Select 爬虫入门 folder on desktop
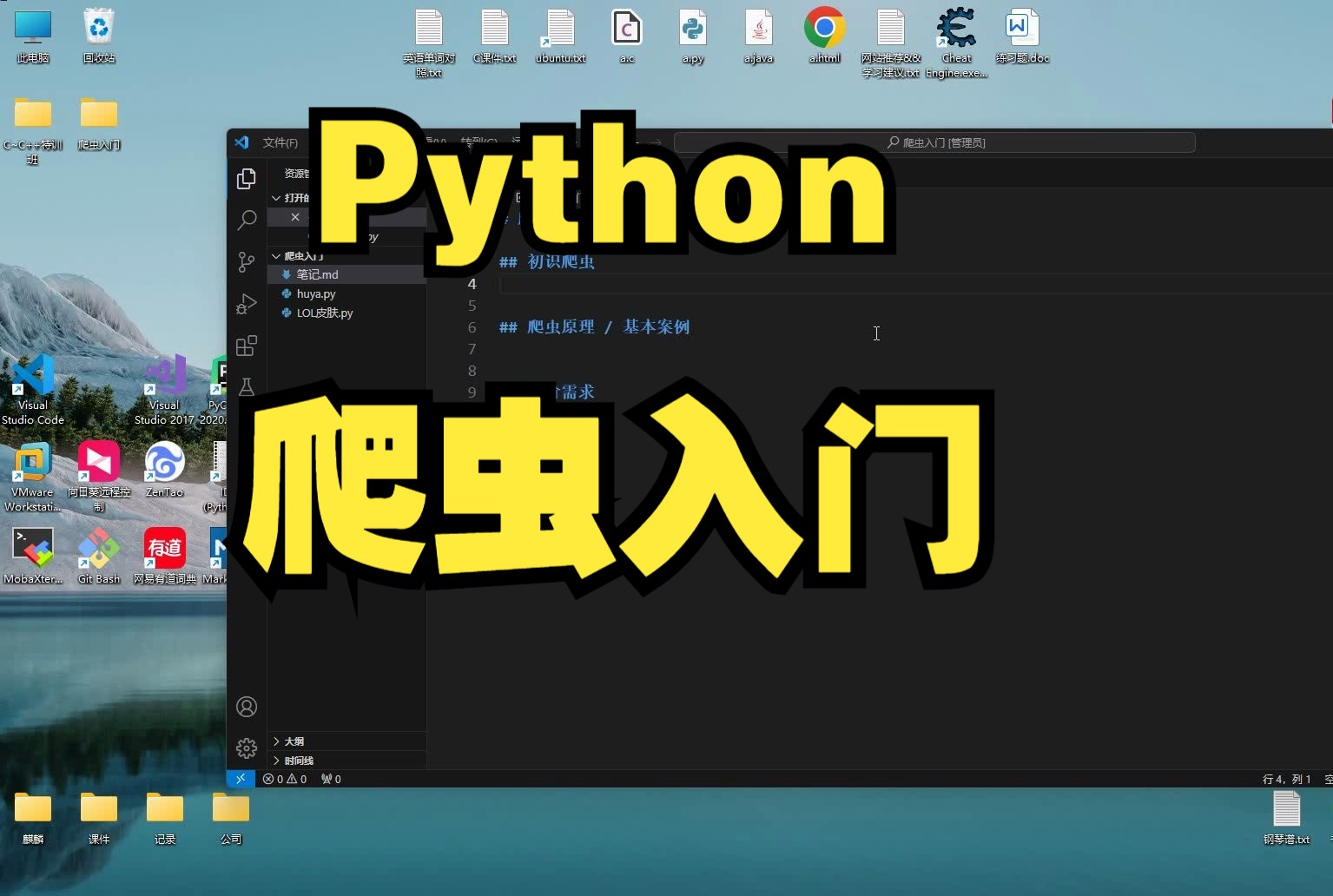 click(99, 123)
